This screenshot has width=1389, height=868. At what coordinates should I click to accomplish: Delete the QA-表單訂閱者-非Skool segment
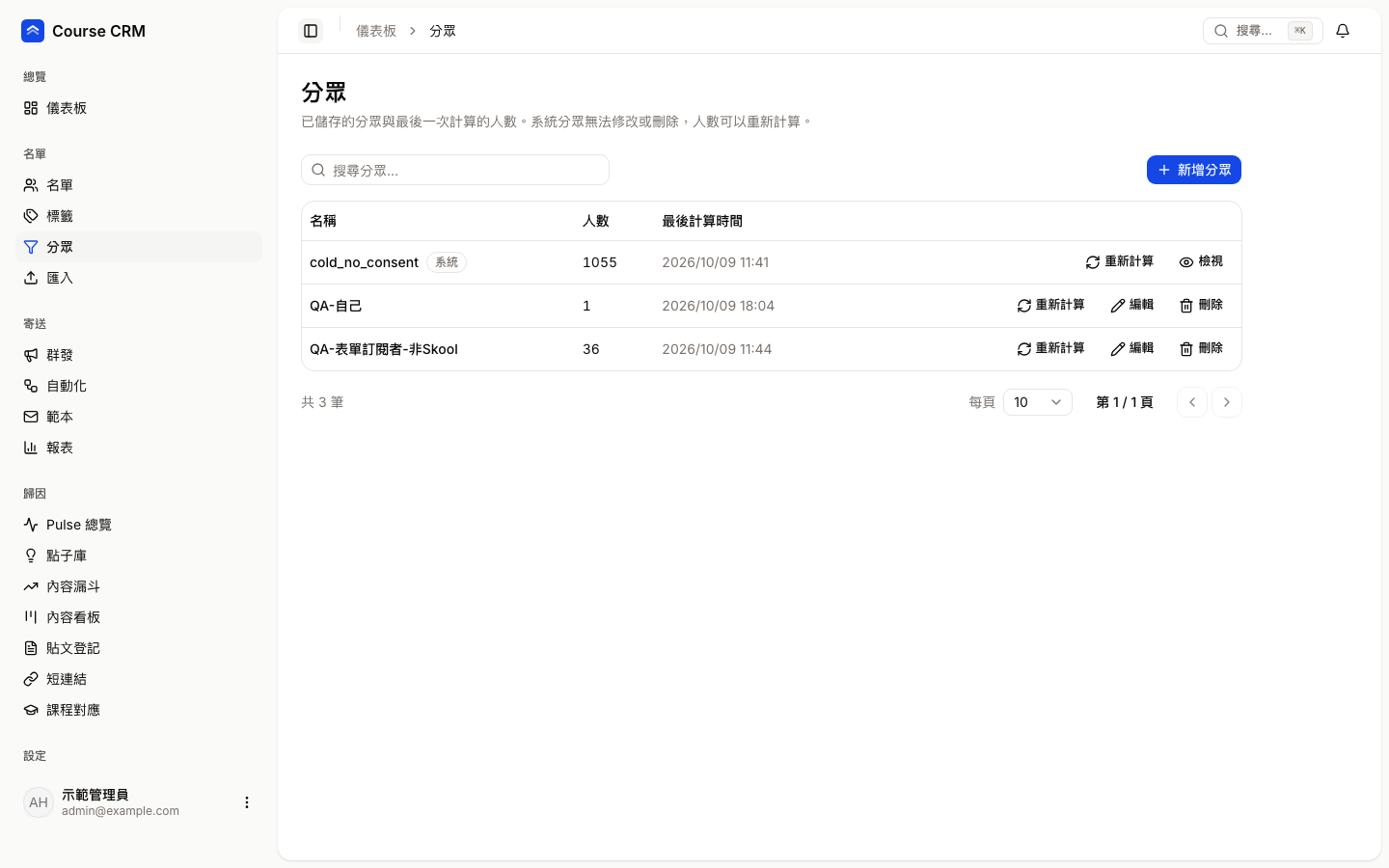[1201, 349]
